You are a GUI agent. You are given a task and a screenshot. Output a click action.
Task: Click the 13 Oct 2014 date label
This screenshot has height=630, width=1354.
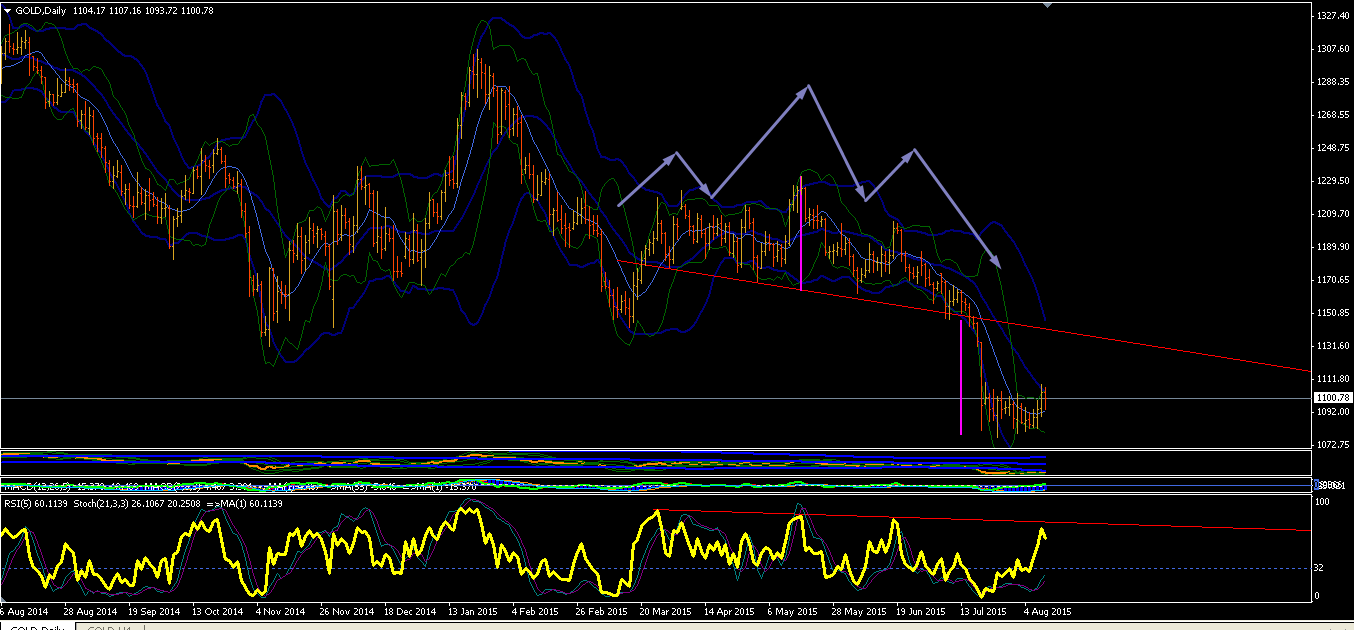point(217,611)
